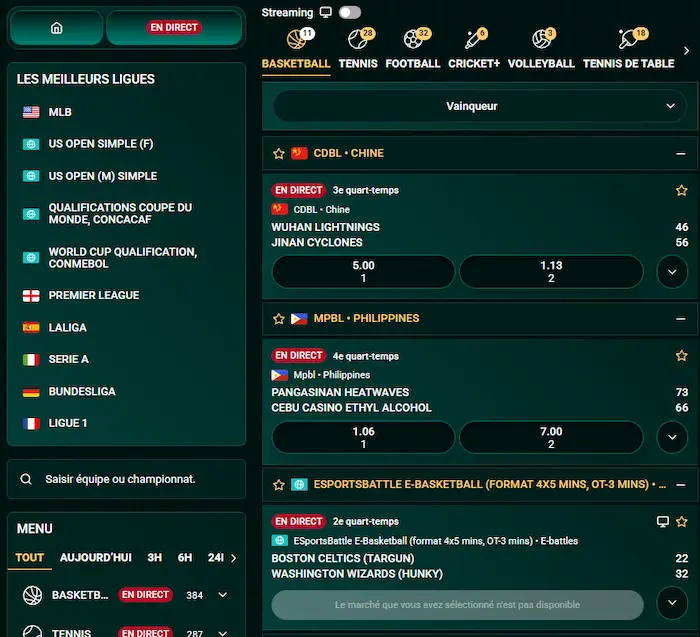Star the MPBL Philippines league header
The height and width of the screenshot is (637, 700).
(279, 319)
